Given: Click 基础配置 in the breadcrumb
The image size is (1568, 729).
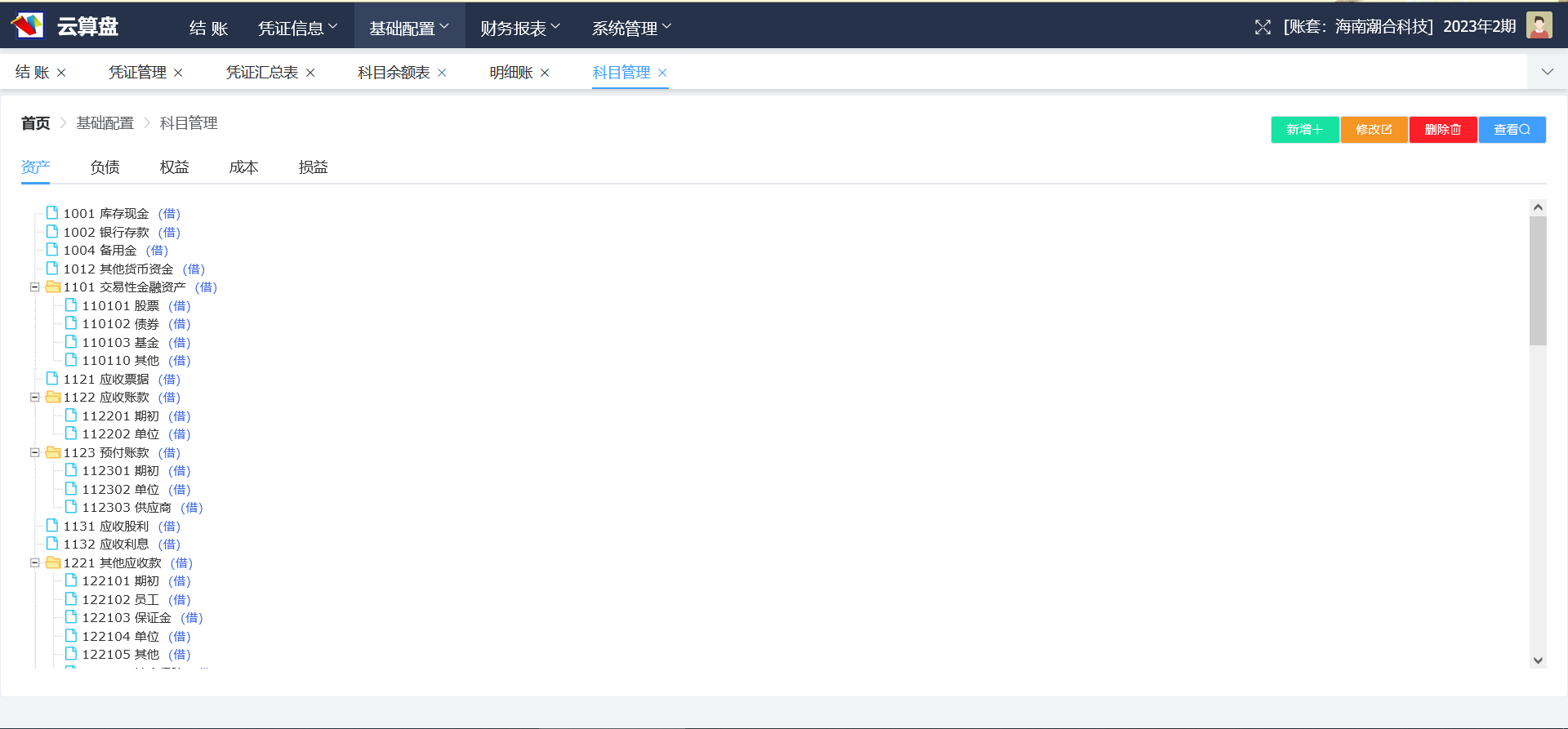Looking at the screenshot, I should pyautogui.click(x=105, y=123).
